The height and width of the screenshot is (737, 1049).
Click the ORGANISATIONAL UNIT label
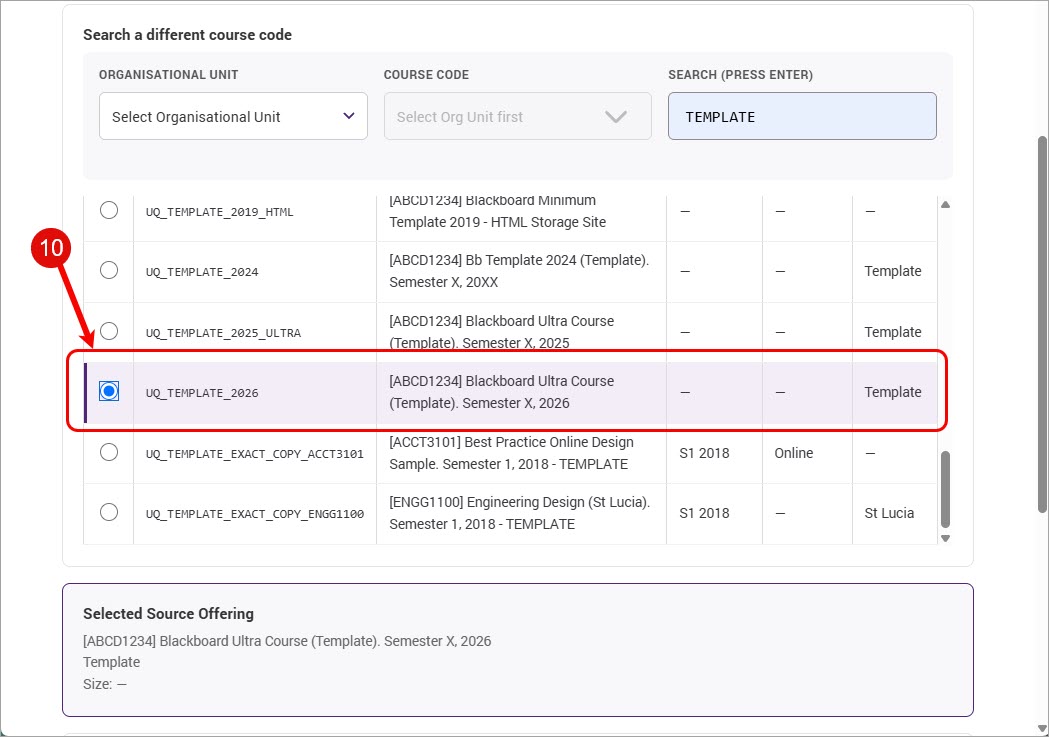coord(169,75)
